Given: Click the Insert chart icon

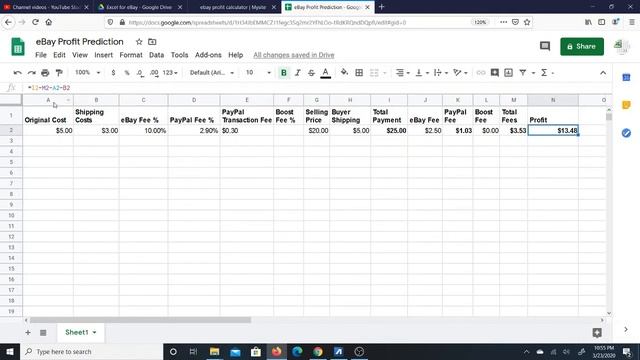Looking at the screenshot, I should click(x=509, y=73).
